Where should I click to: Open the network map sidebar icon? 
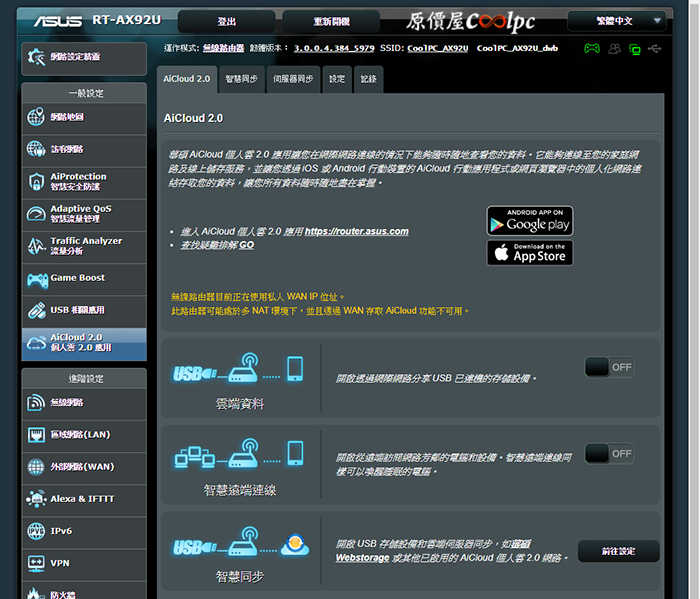pyautogui.click(x=36, y=117)
